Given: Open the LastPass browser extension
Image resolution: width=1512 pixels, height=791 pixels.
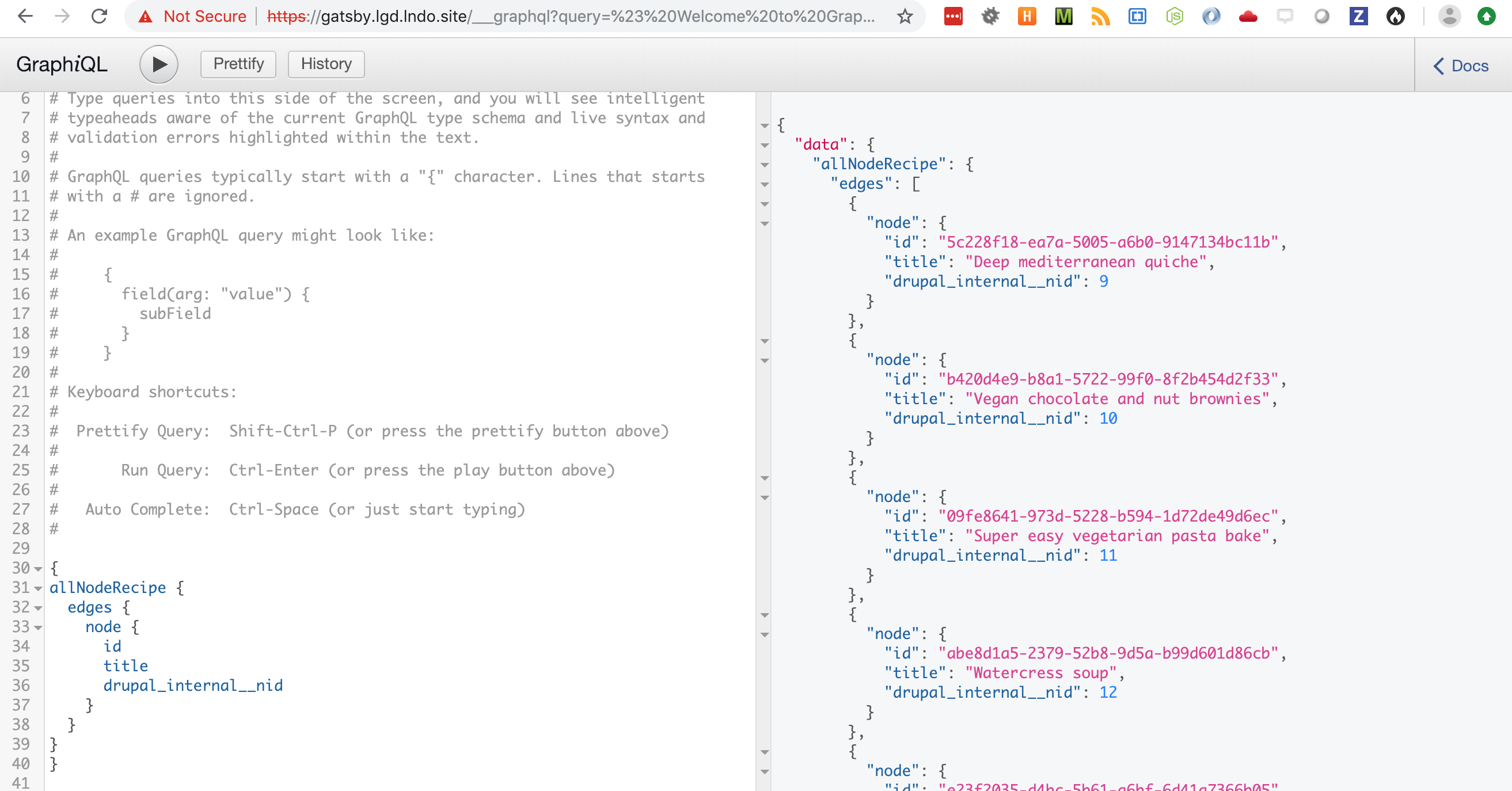Looking at the screenshot, I should 953,17.
